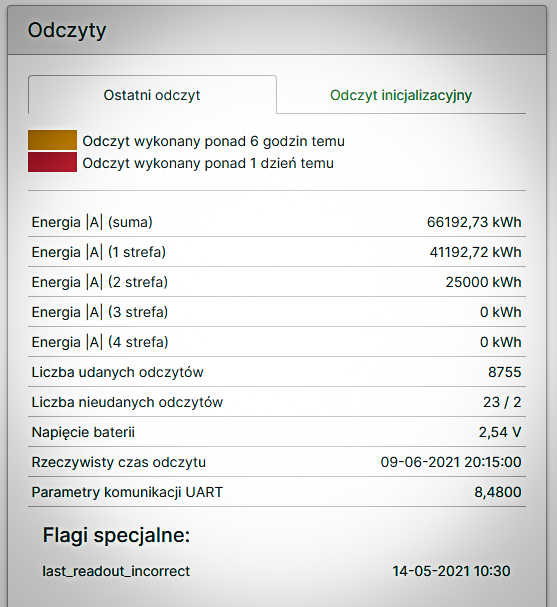Click the 25000 kWh value
The image size is (557, 607).
click(483, 282)
